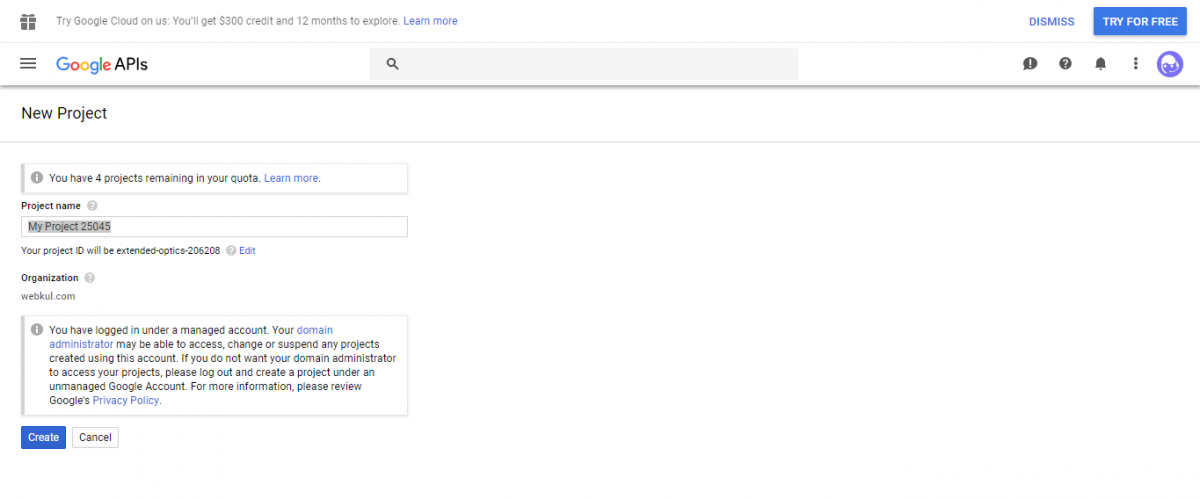The height and width of the screenshot is (499, 1200).
Task: Open Learn more link in quota notice
Action: 291,178
